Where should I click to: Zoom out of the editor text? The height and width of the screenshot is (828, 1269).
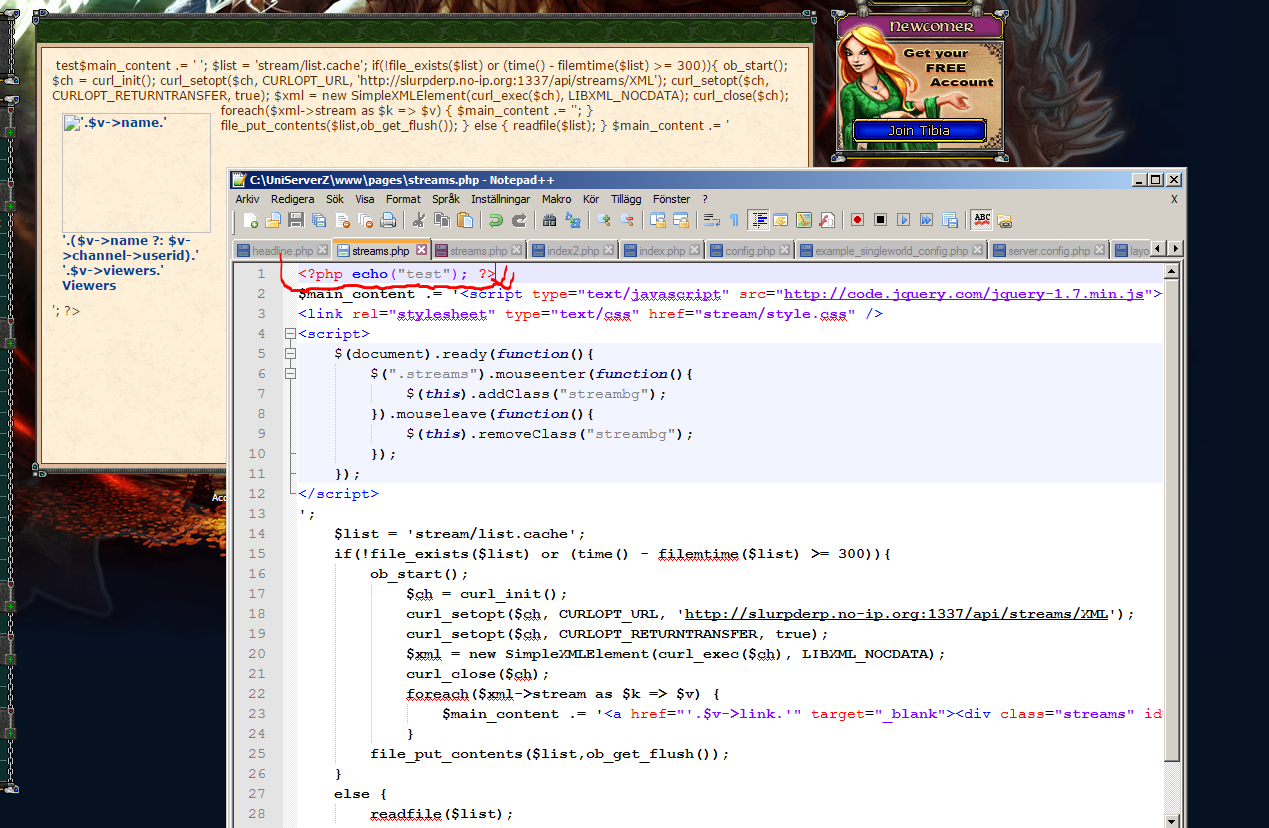pos(627,220)
